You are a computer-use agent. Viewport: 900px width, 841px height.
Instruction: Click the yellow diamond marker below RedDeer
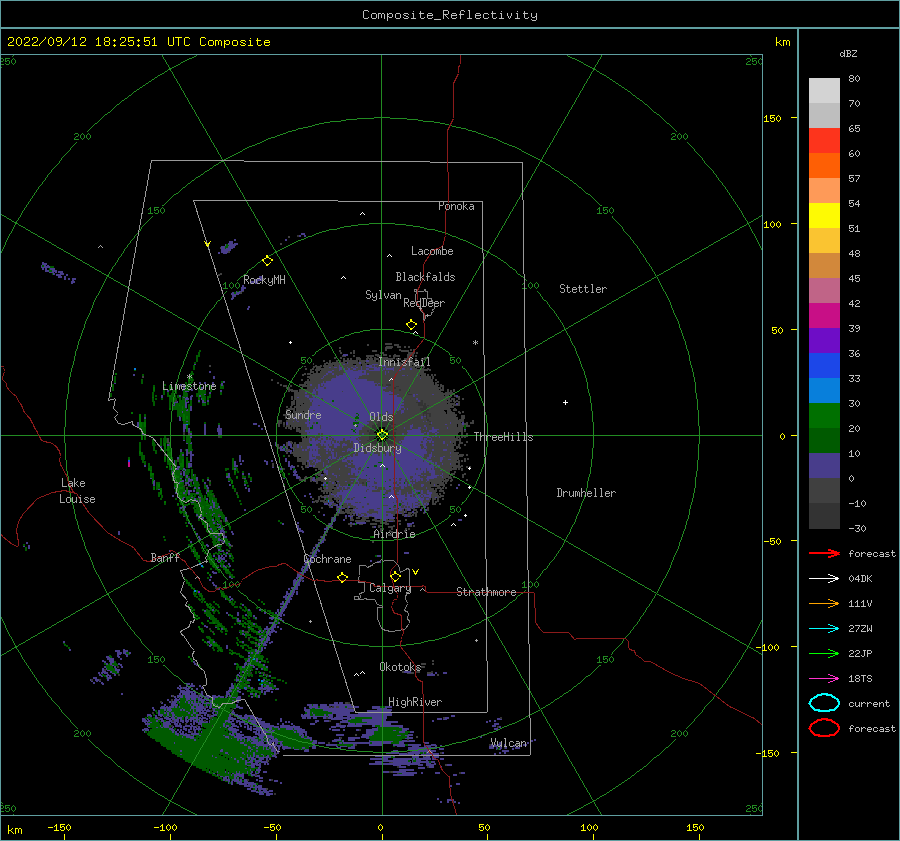411,325
